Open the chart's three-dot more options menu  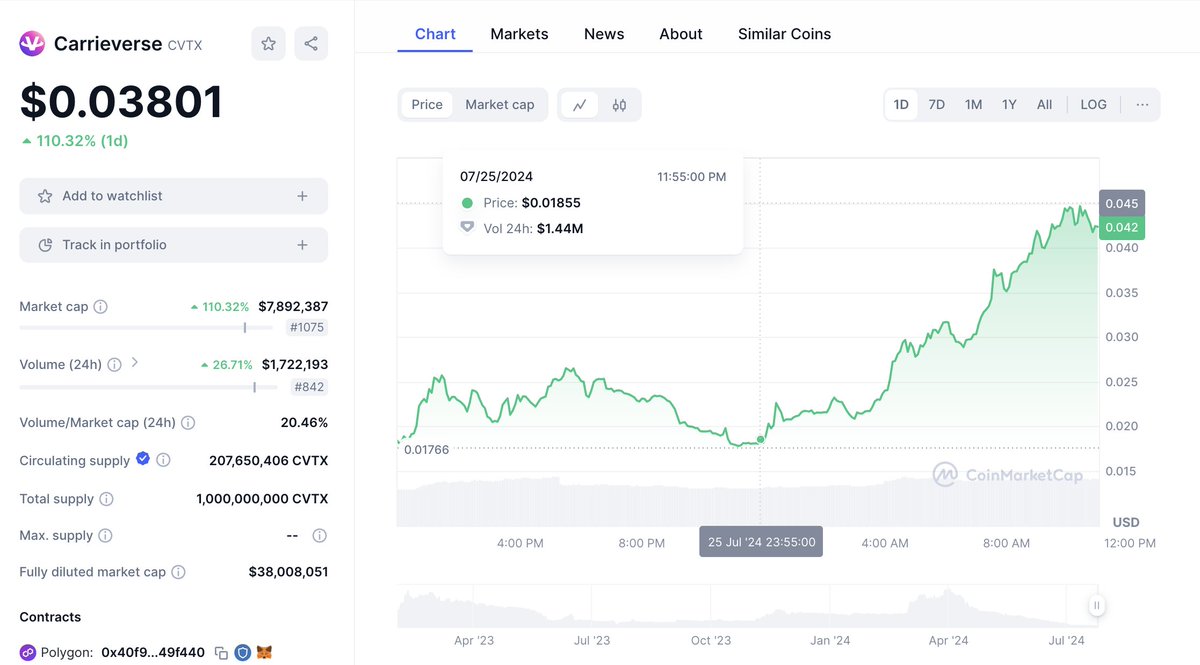pos(1142,104)
